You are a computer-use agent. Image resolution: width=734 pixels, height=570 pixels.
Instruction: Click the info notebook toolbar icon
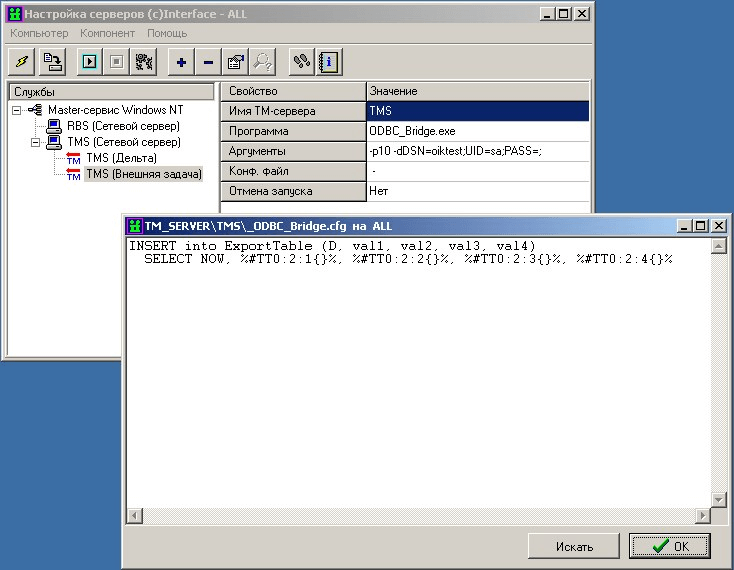pos(328,62)
